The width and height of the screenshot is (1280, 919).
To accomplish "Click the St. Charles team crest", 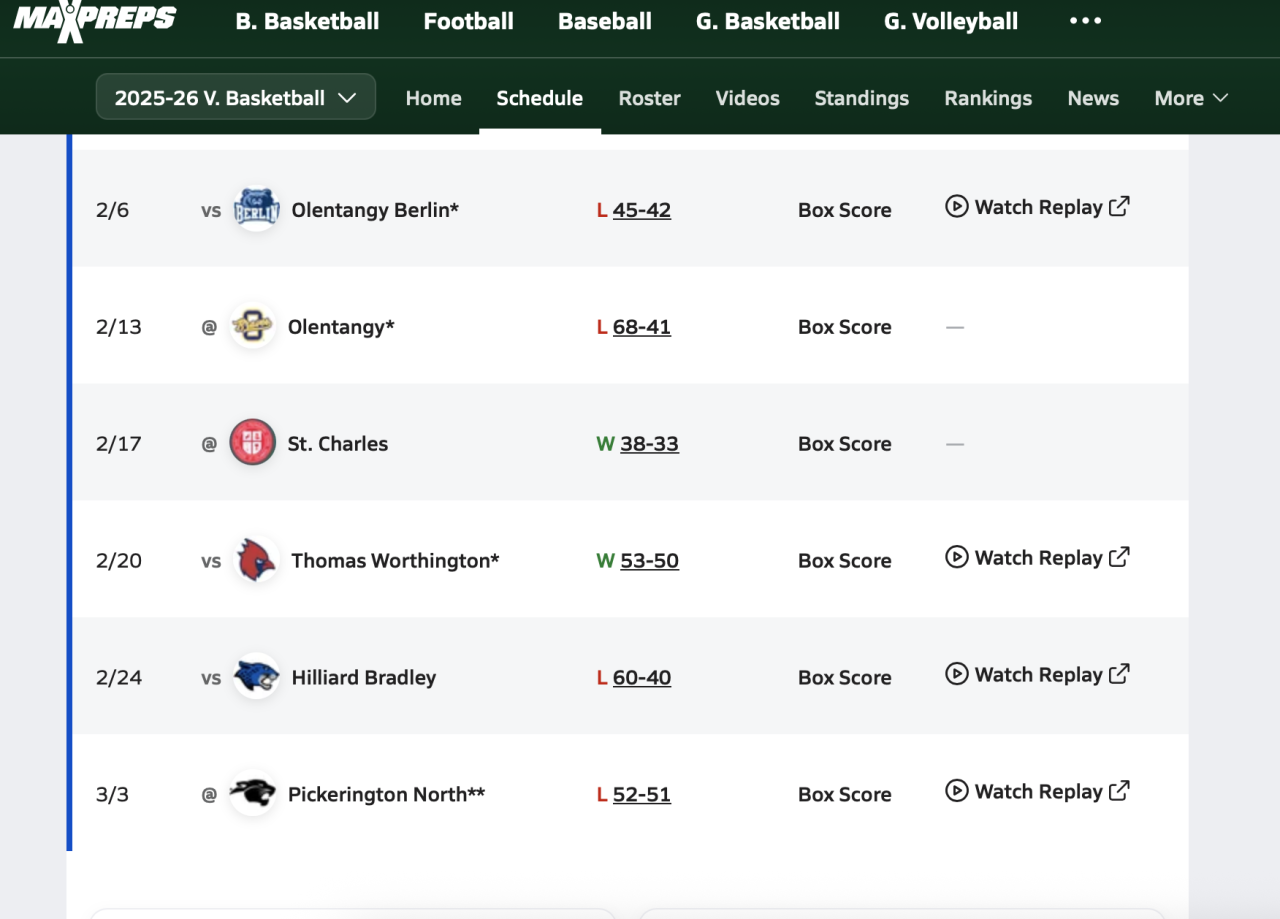I will point(253,443).
